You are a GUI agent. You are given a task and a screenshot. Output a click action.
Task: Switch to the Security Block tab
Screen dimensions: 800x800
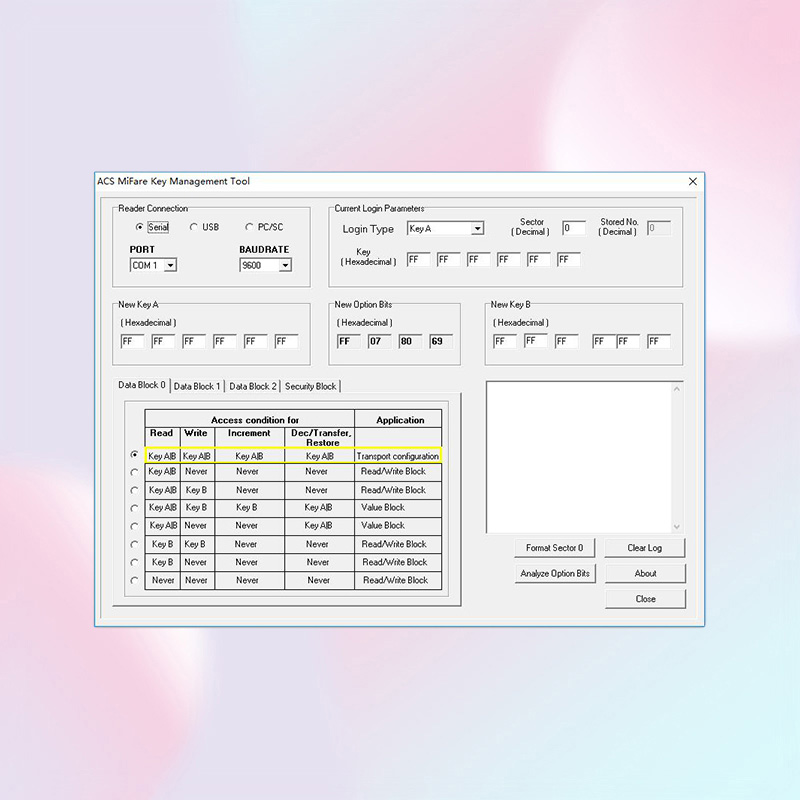point(310,387)
